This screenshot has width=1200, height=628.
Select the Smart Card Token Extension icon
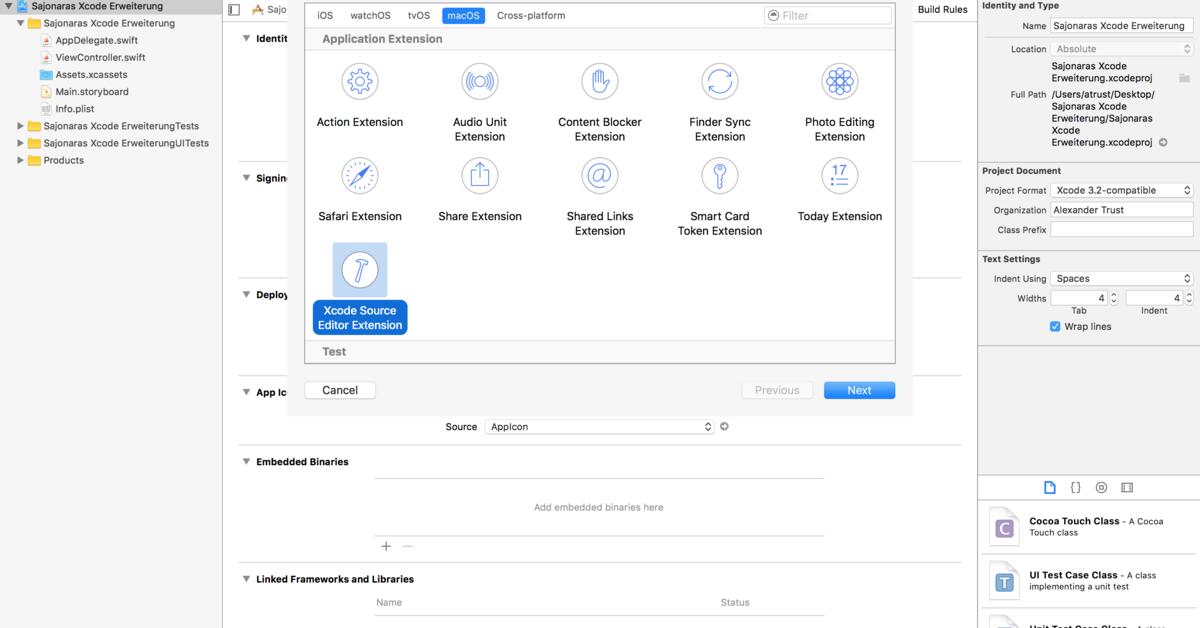(720, 175)
